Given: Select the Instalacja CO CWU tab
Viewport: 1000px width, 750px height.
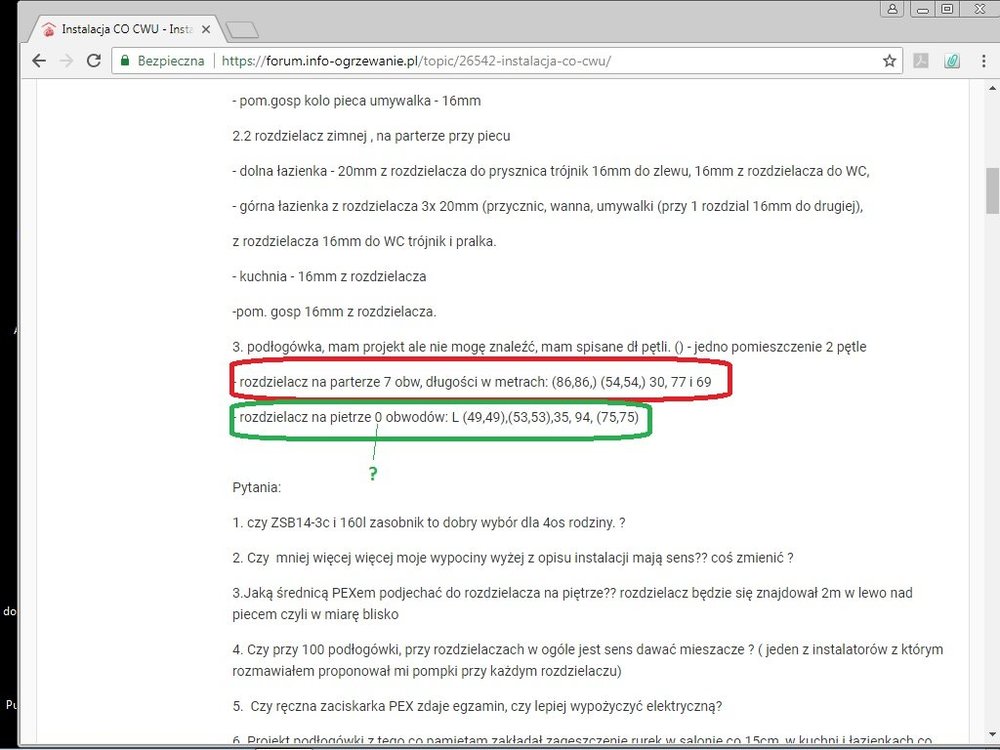Looking at the screenshot, I should [120, 28].
